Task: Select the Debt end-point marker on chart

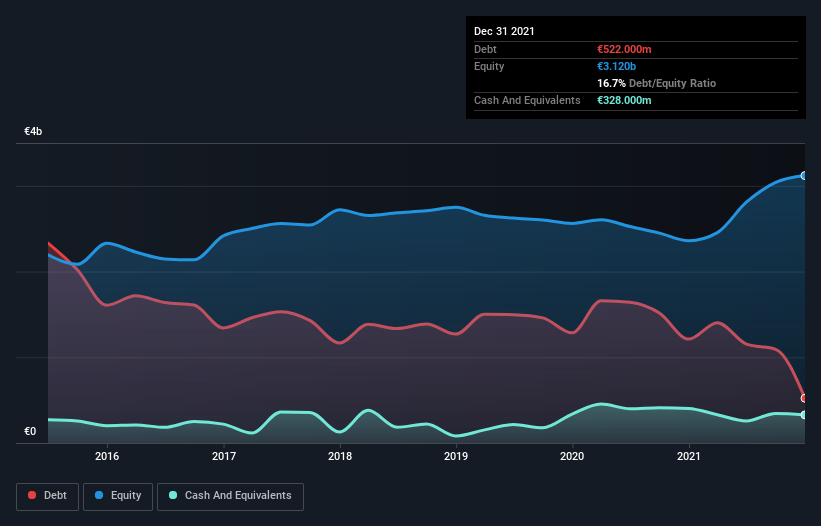Action: click(x=804, y=398)
